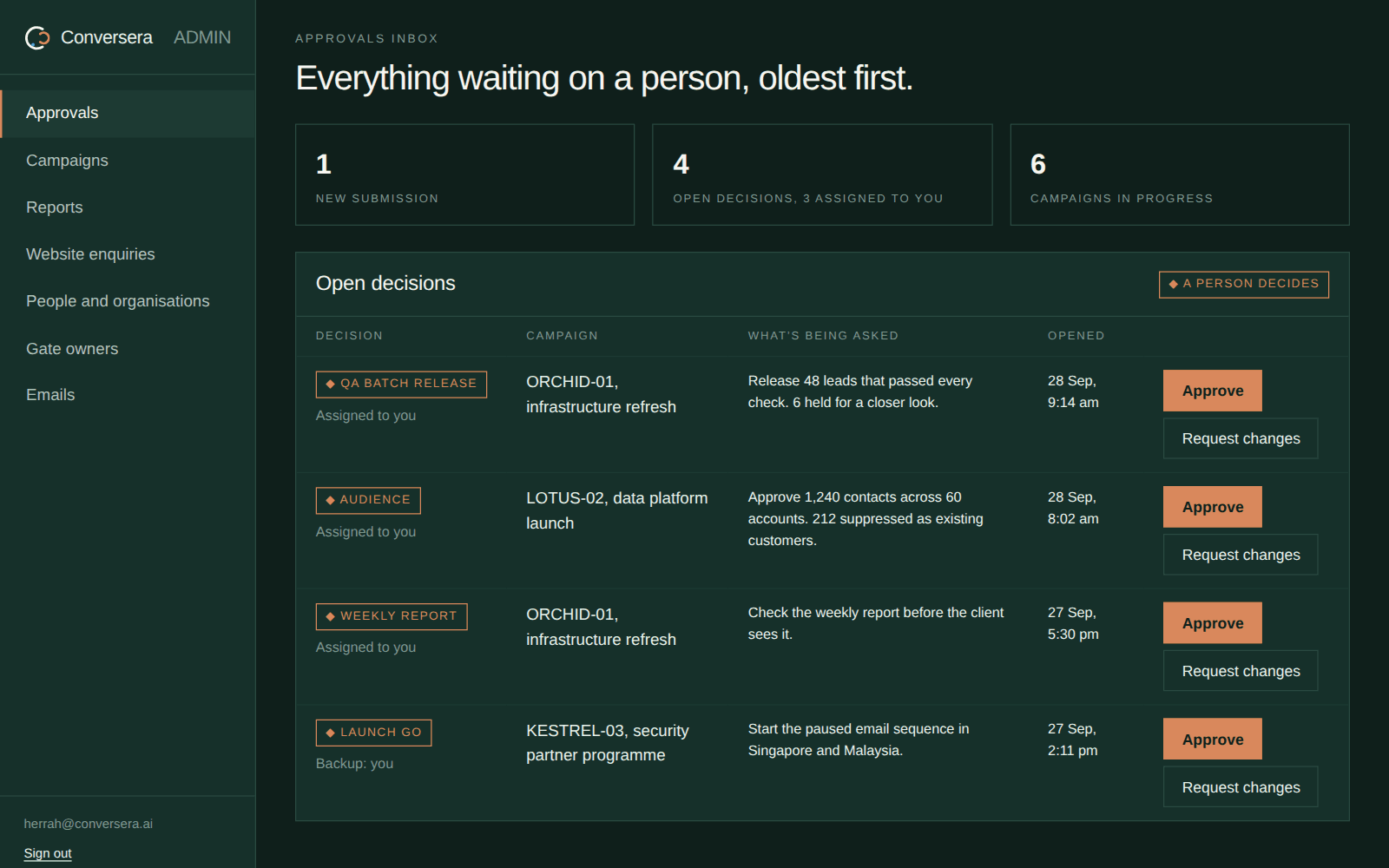Select Website enquiries in the sidebar

pos(128,254)
